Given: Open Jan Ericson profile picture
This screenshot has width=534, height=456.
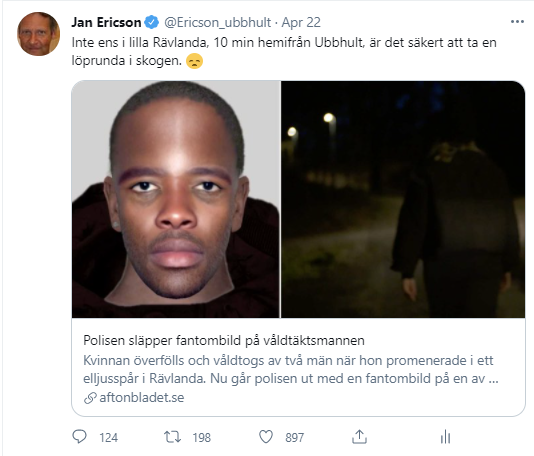Looking at the screenshot, I should click(x=38, y=34).
